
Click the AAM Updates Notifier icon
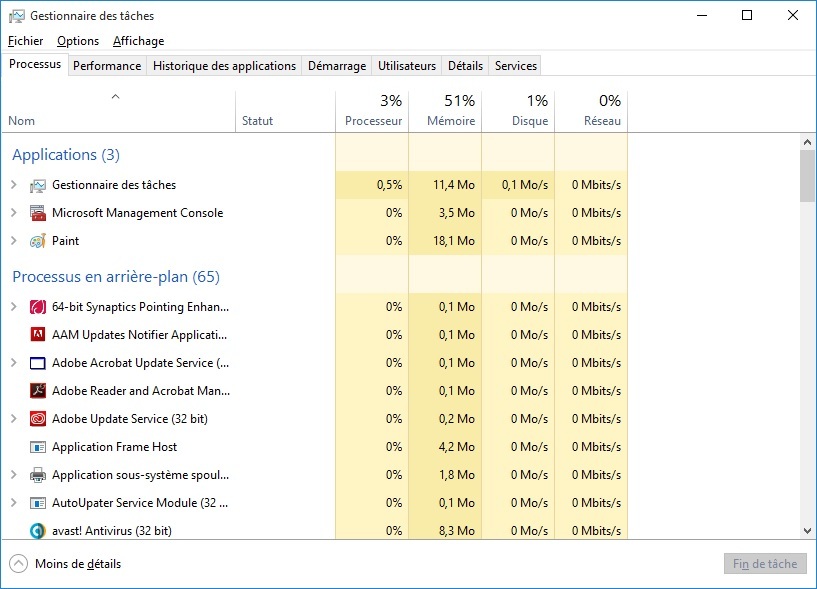coord(38,335)
